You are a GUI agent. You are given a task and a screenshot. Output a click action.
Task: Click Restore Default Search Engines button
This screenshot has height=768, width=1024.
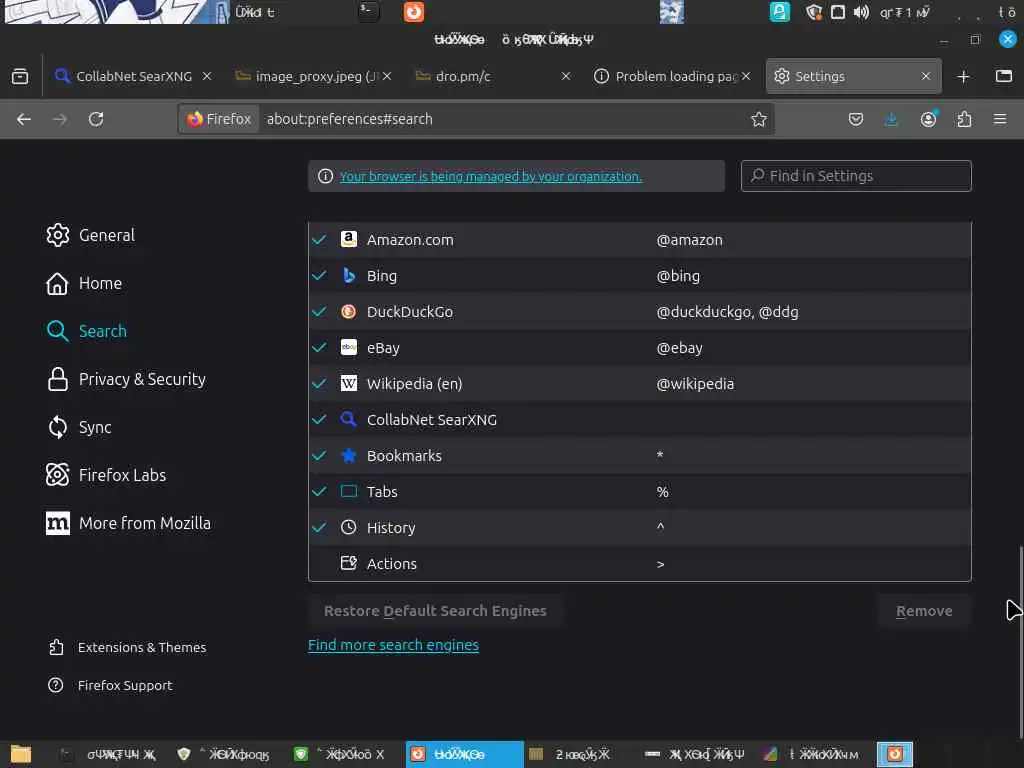pos(435,611)
